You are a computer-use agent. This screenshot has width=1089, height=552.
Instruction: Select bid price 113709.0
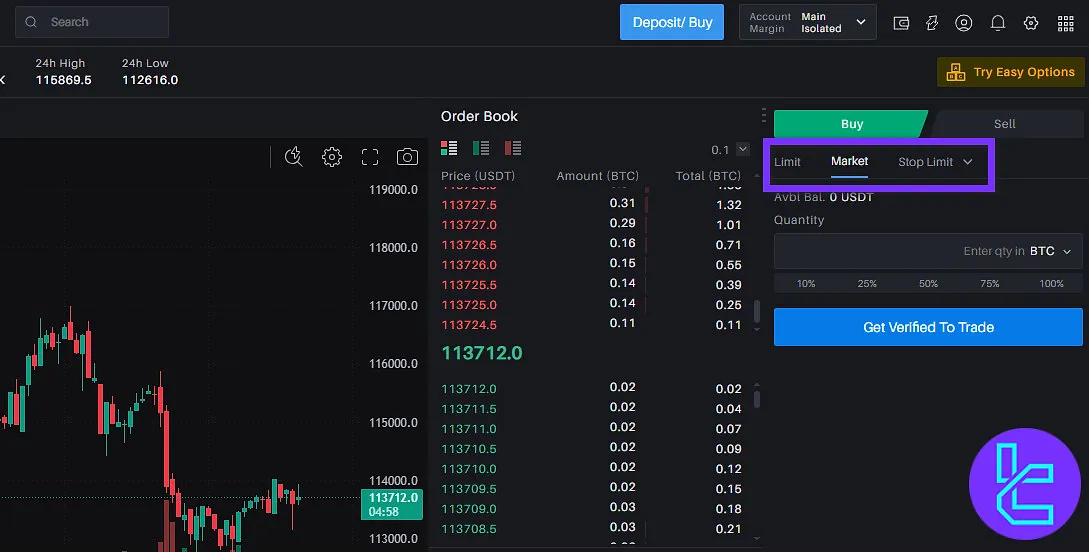(469, 509)
